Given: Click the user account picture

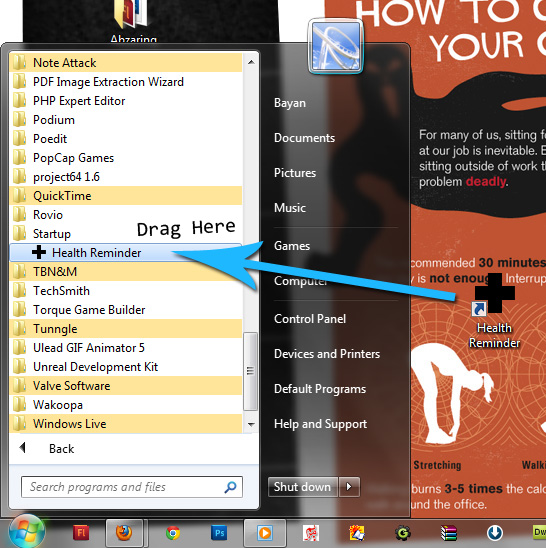Looking at the screenshot, I should [335, 46].
